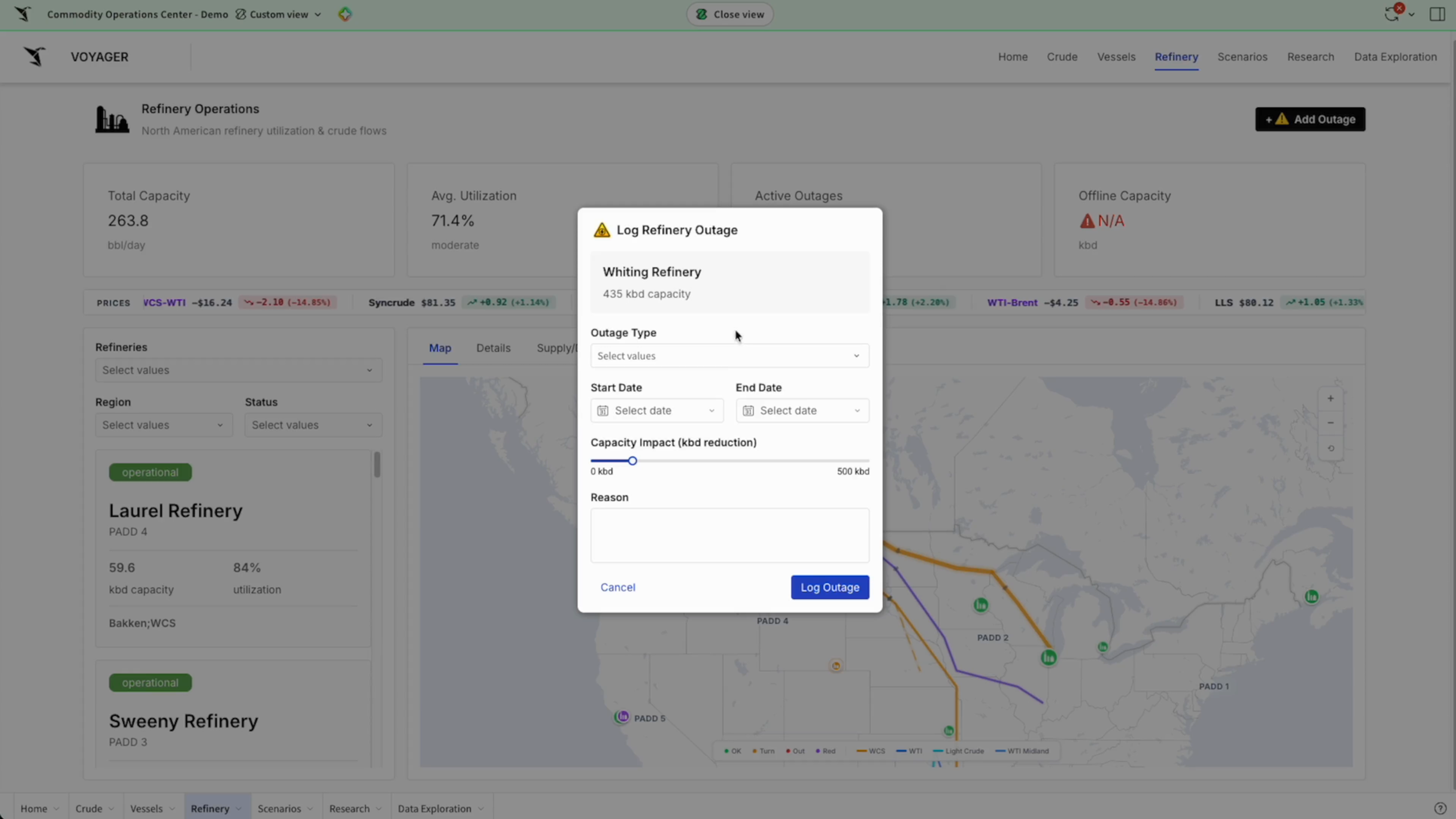Click the End Date calendar icon
The image size is (1456, 819).
[x=748, y=410]
